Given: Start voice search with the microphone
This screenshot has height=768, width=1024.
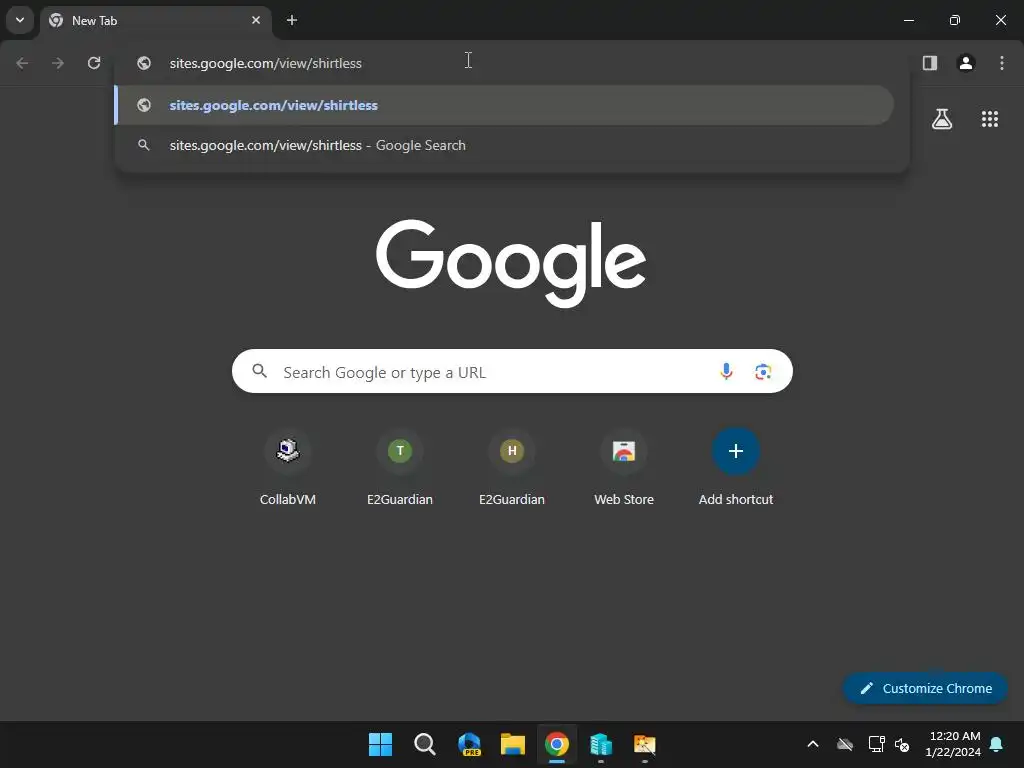Looking at the screenshot, I should (x=726, y=372).
